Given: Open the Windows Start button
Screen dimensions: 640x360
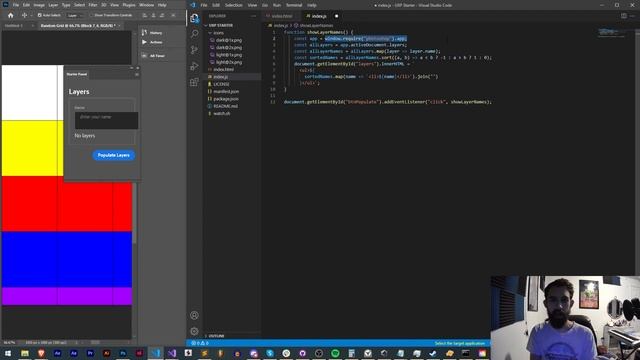Looking at the screenshot, I should point(8,353).
